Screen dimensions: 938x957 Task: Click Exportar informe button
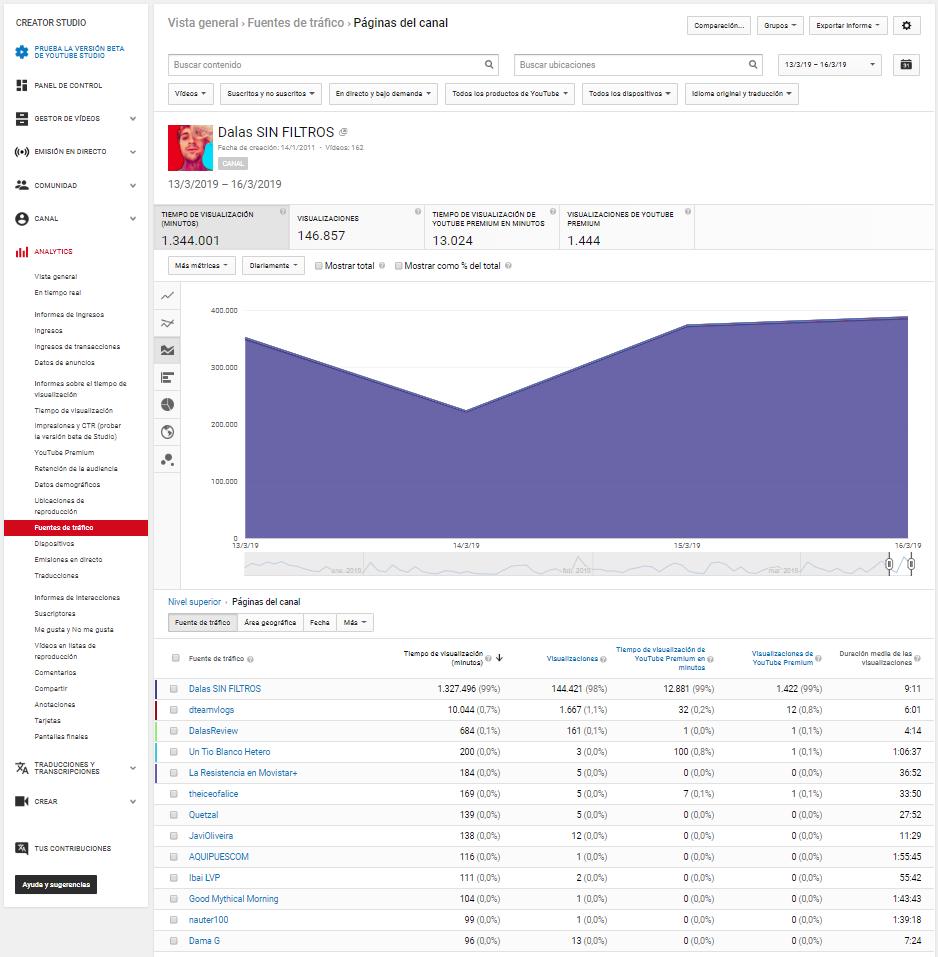[x=848, y=26]
